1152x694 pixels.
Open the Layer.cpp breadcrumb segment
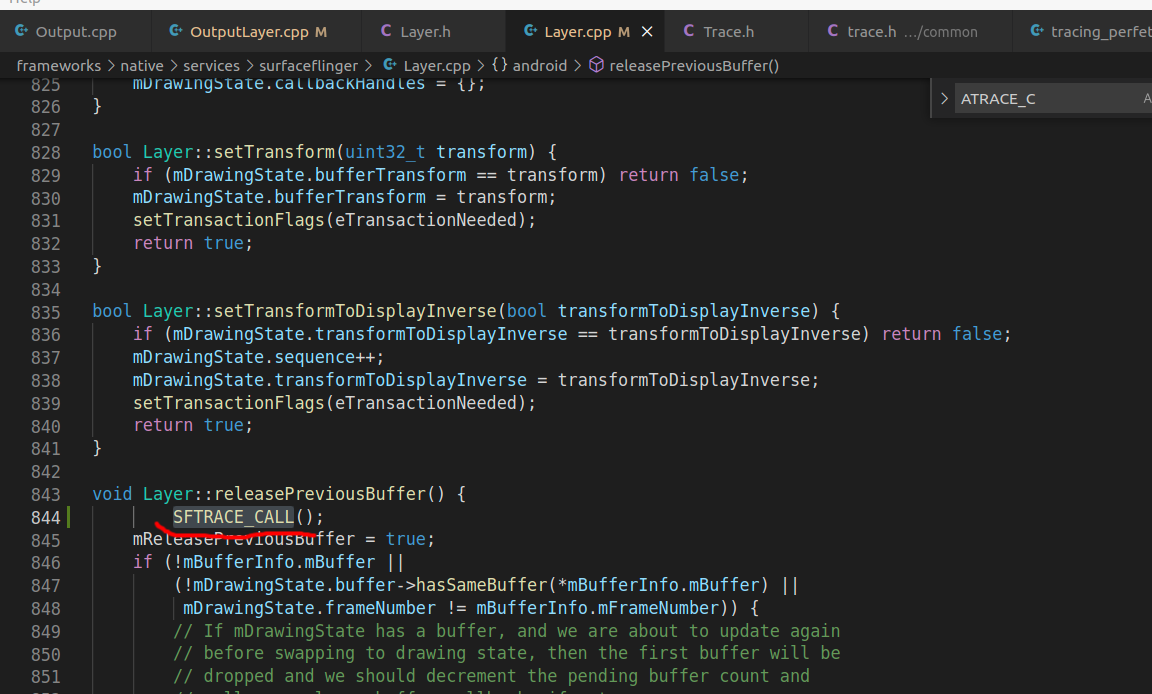[x=436, y=66]
